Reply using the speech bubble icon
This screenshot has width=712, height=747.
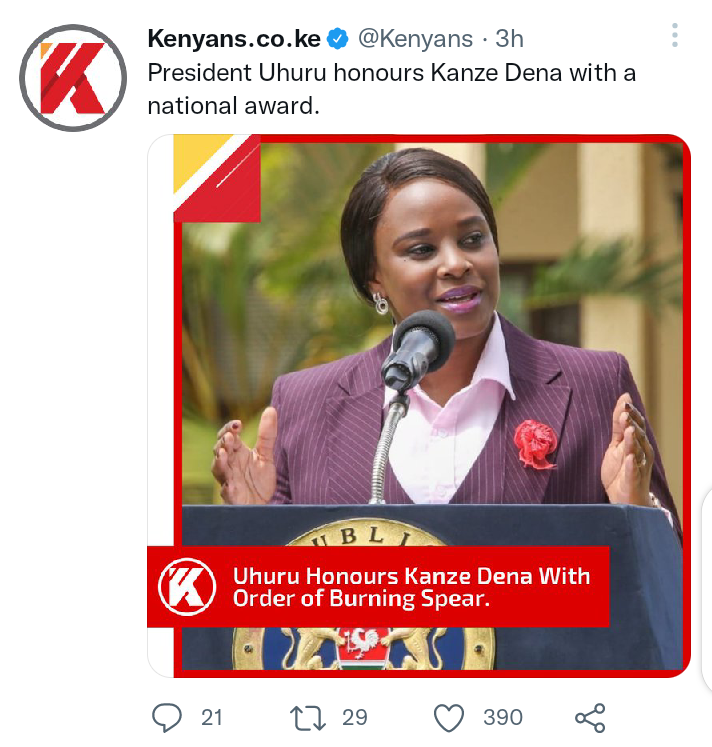[x=167, y=717]
